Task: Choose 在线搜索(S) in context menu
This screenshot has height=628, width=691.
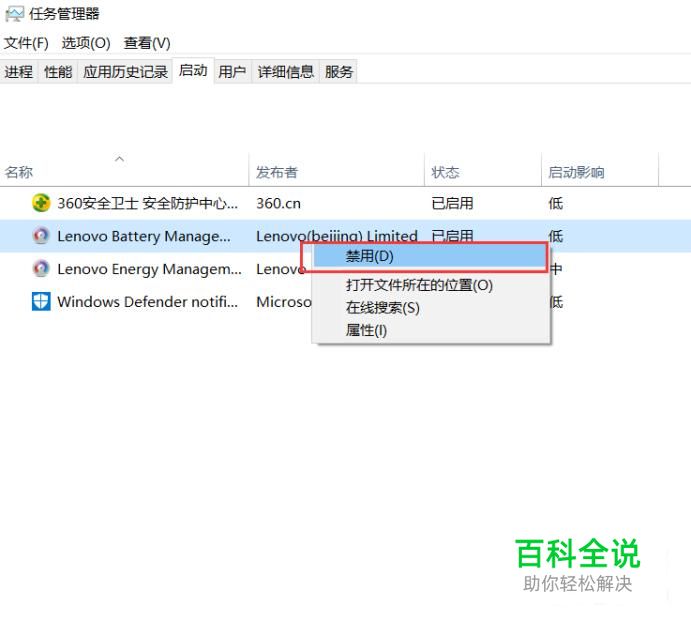Action: [x=430, y=308]
